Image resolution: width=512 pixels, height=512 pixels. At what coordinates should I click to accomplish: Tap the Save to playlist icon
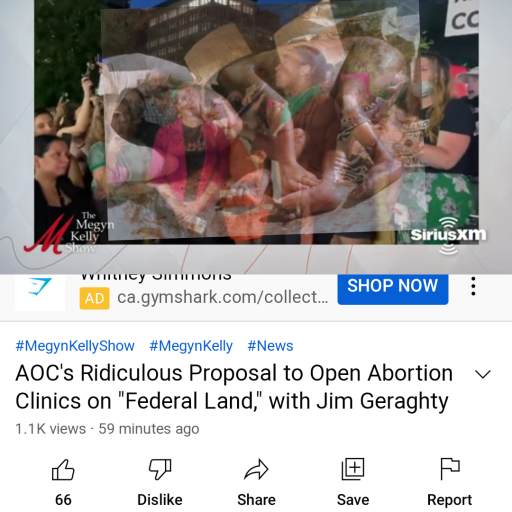353,469
